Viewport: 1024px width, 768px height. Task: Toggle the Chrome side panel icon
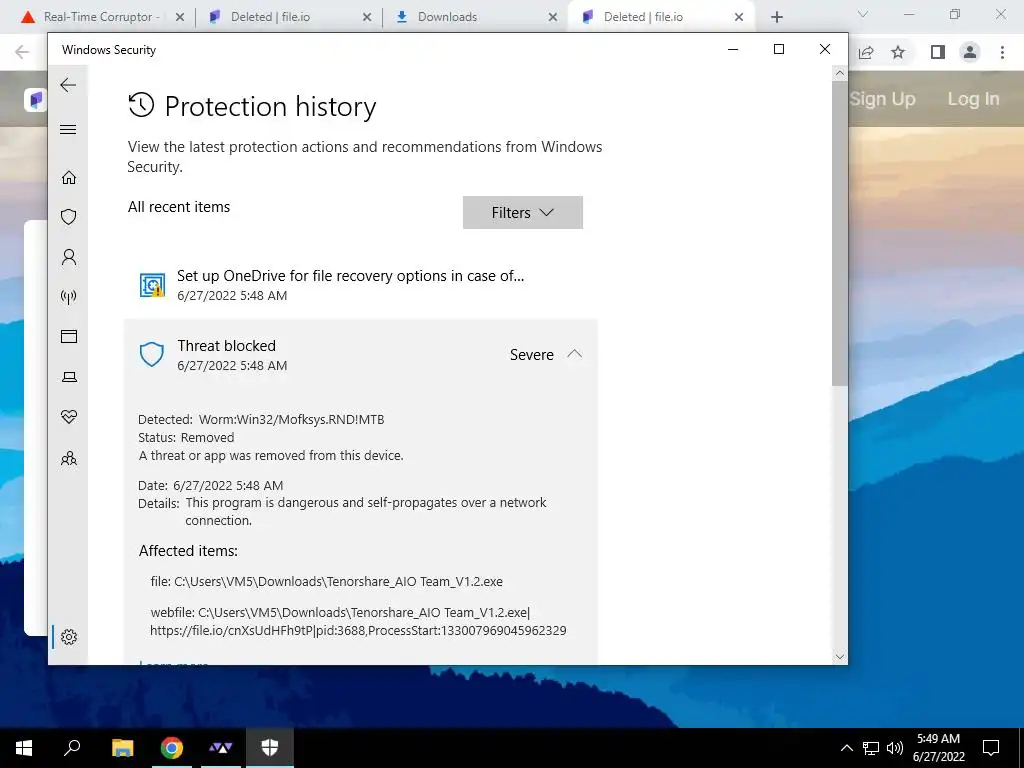click(938, 52)
